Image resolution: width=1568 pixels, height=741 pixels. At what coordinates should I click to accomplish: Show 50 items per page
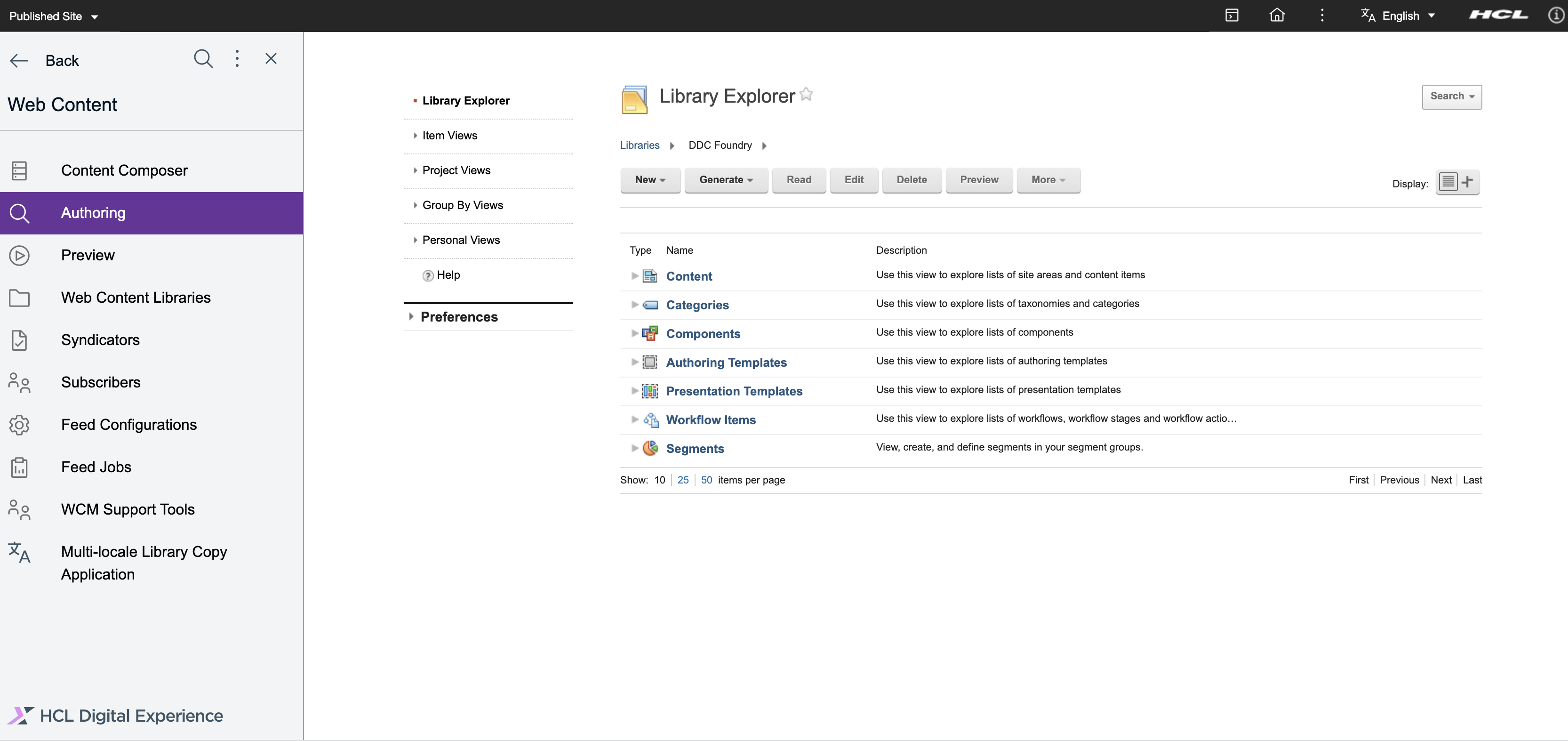pyautogui.click(x=706, y=480)
